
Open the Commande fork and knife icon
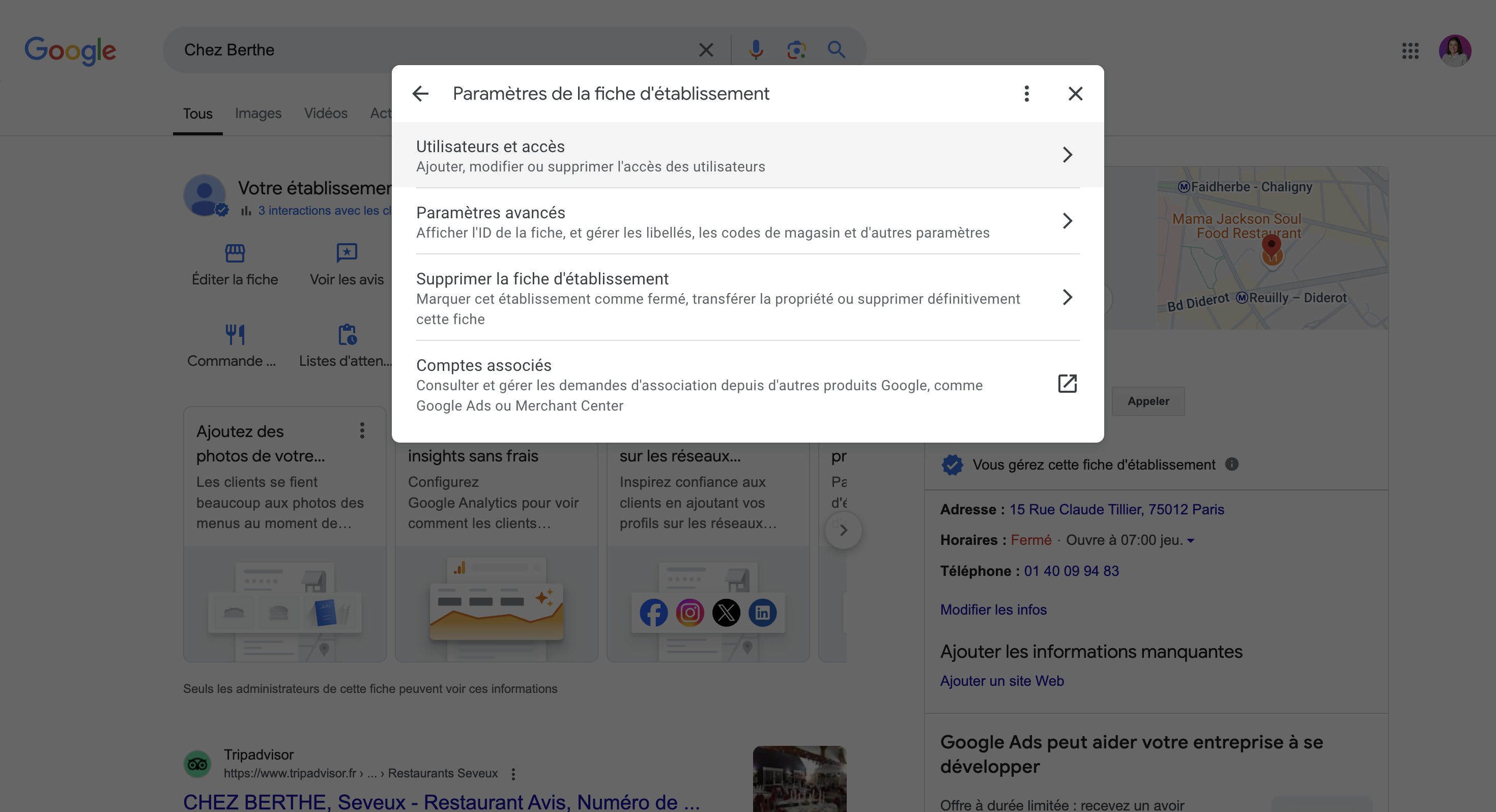click(x=235, y=335)
